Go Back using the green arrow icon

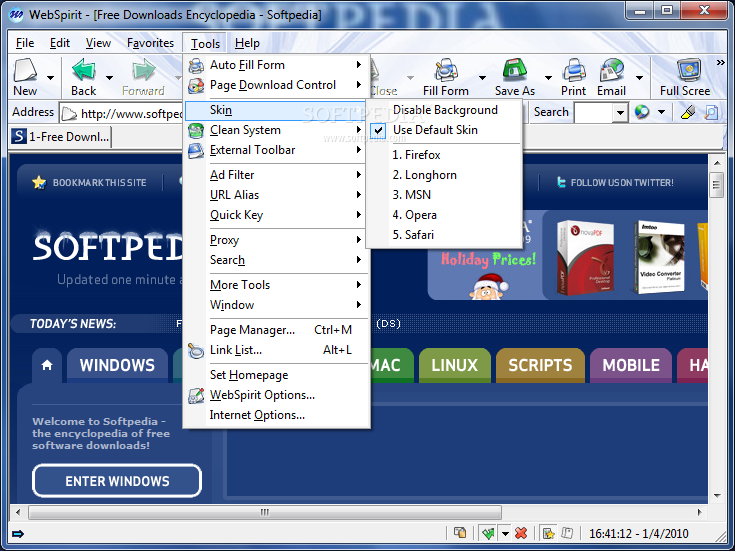[x=83, y=70]
